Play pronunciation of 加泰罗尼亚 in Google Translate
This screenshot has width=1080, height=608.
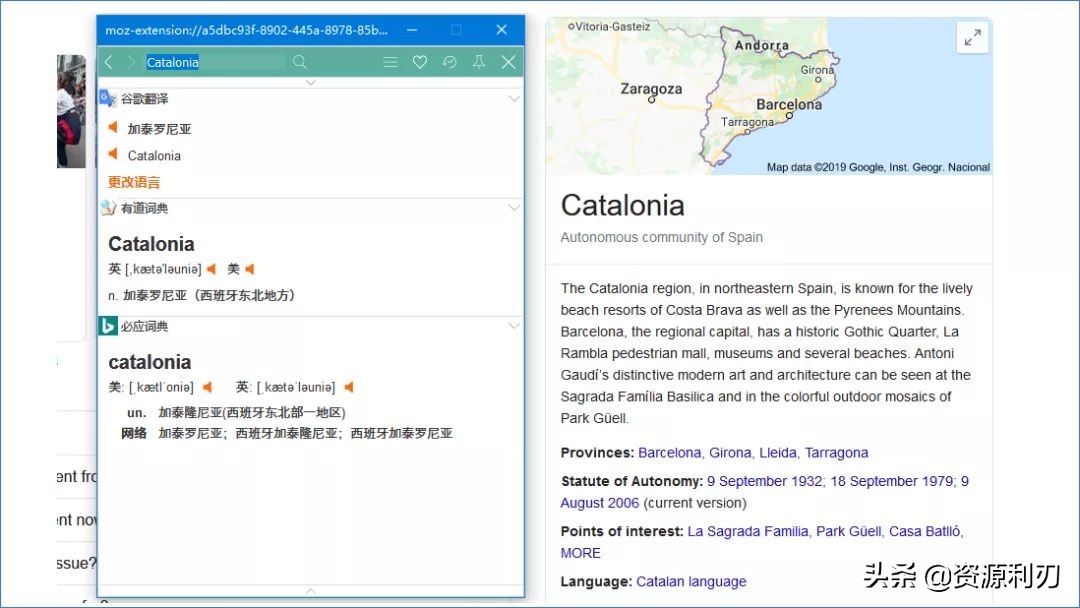pos(113,127)
